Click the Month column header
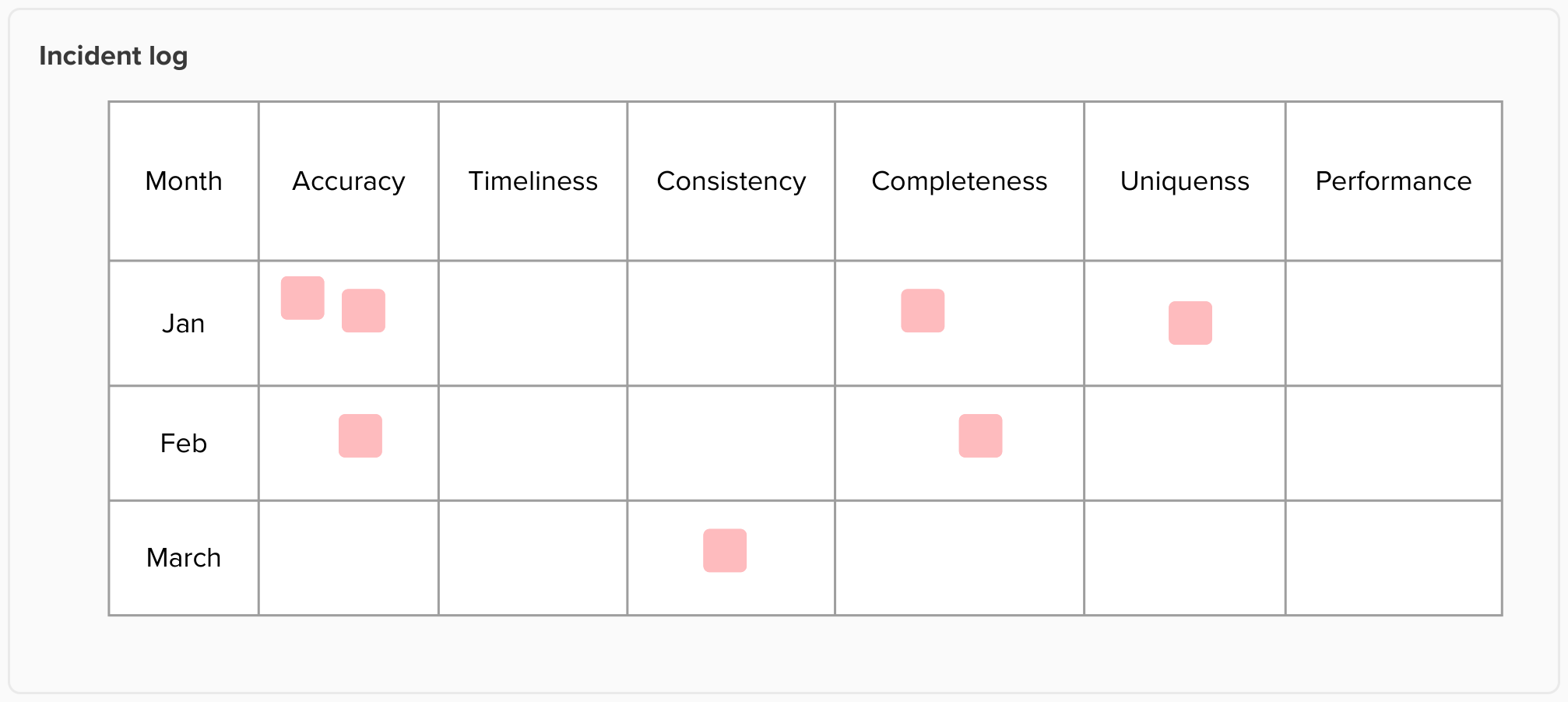The width and height of the screenshot is (1568, 702). coord(184,181)
